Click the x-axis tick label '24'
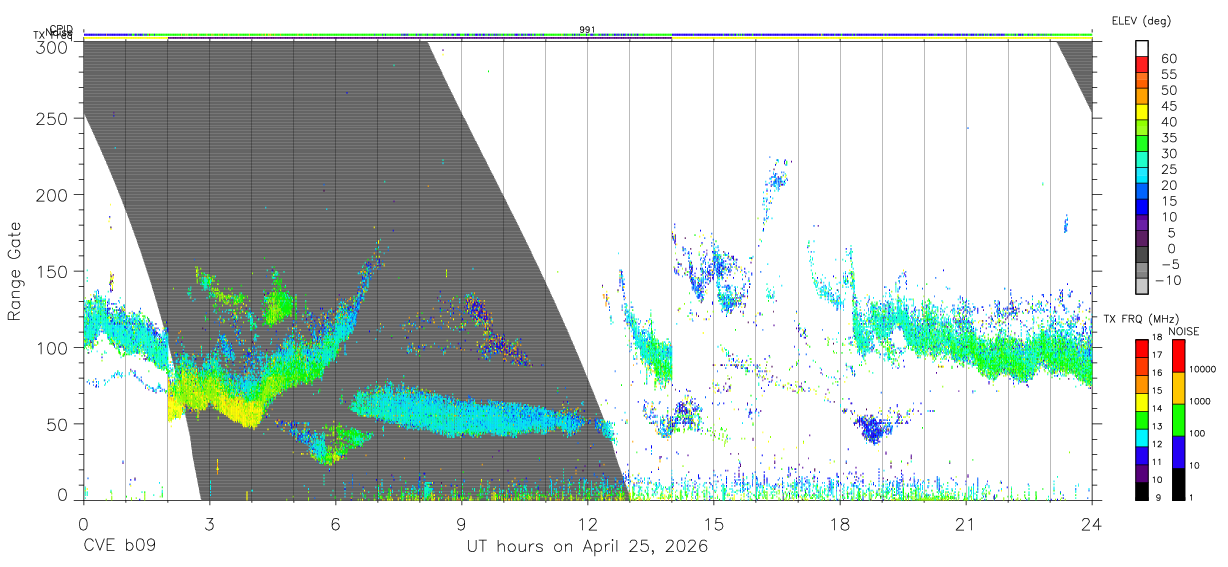Viewport: 1228px width, 567px height. click(1092, 524)
